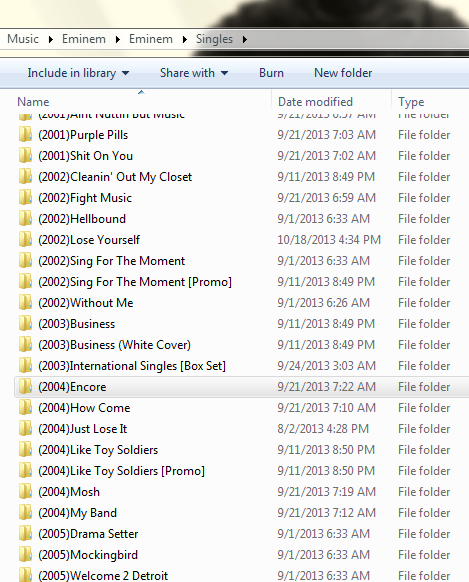Click File folder type for (2004)Mosh

click(424, 491)
